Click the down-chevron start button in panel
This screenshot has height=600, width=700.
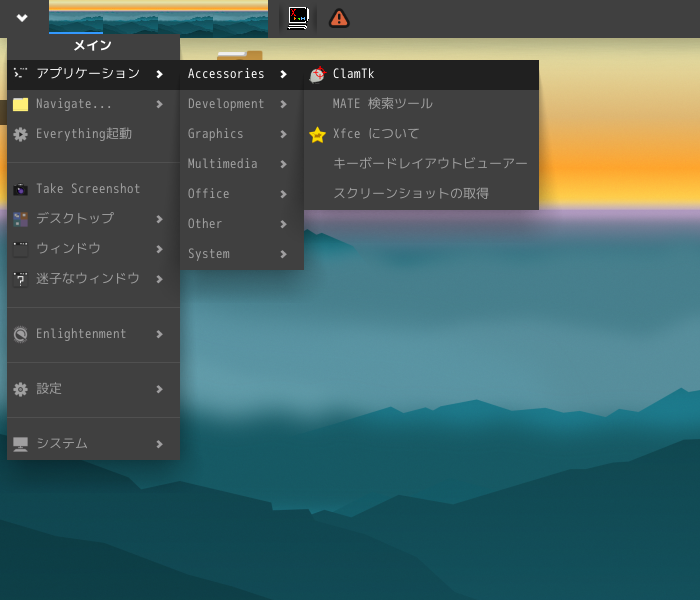tap(22, 18)
